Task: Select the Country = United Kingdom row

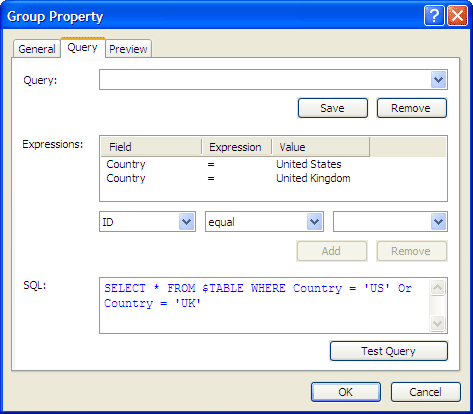Action: point(273,178)
